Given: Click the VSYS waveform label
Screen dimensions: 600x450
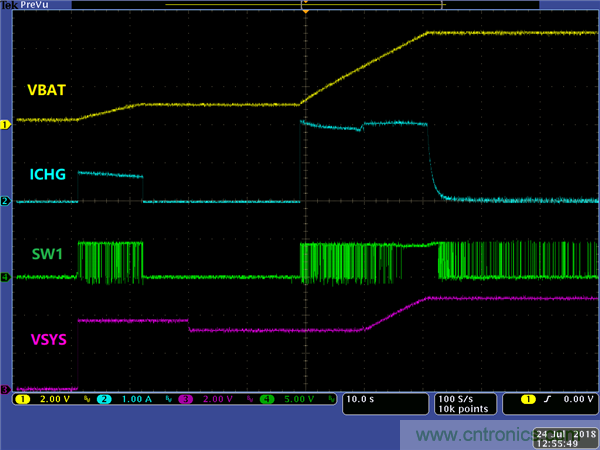Looking at the screenshot, I should (47, 340).
